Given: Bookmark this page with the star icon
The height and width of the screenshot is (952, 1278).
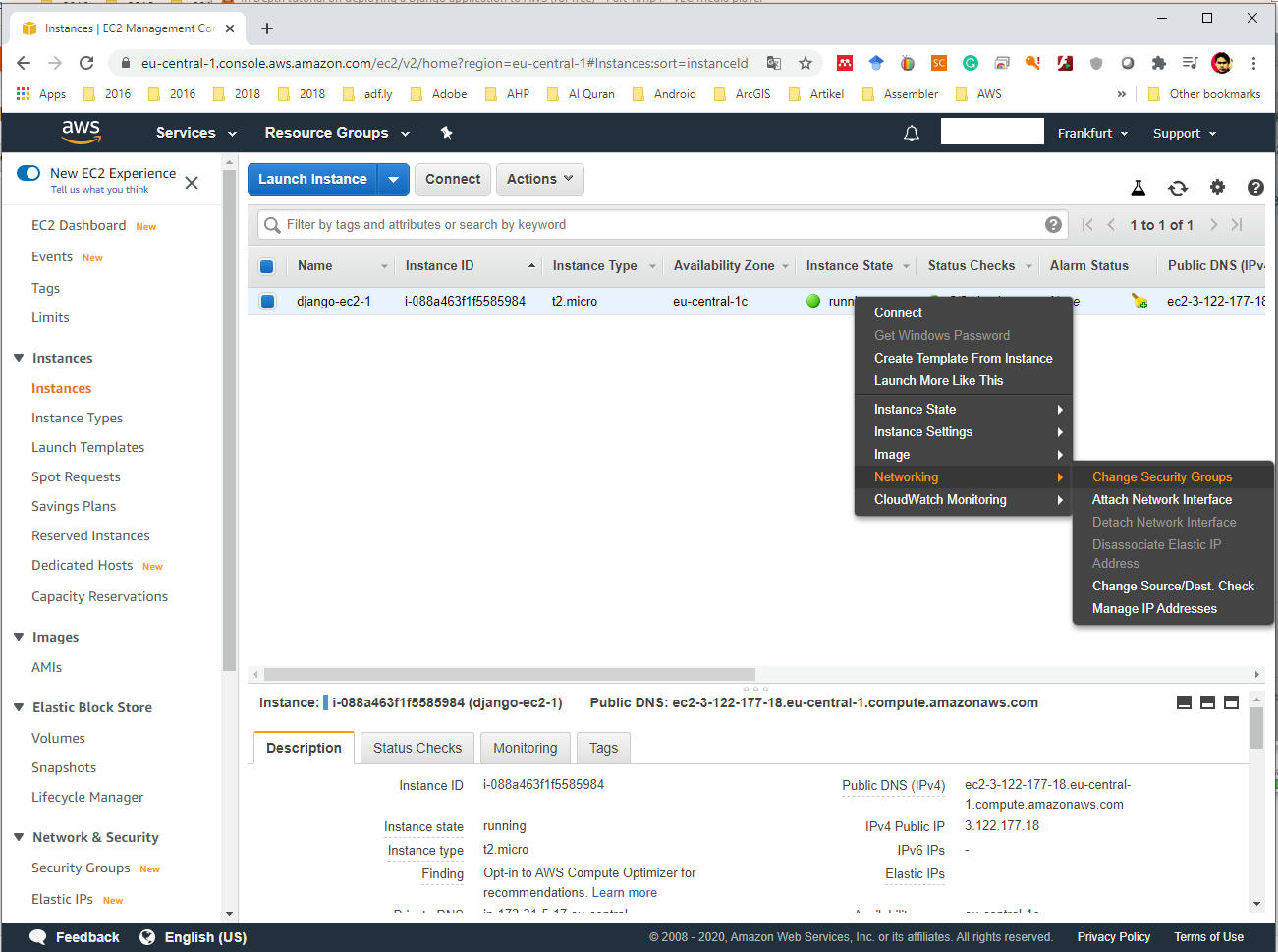Looking at the screenshot, I should [x=806, y=63].
